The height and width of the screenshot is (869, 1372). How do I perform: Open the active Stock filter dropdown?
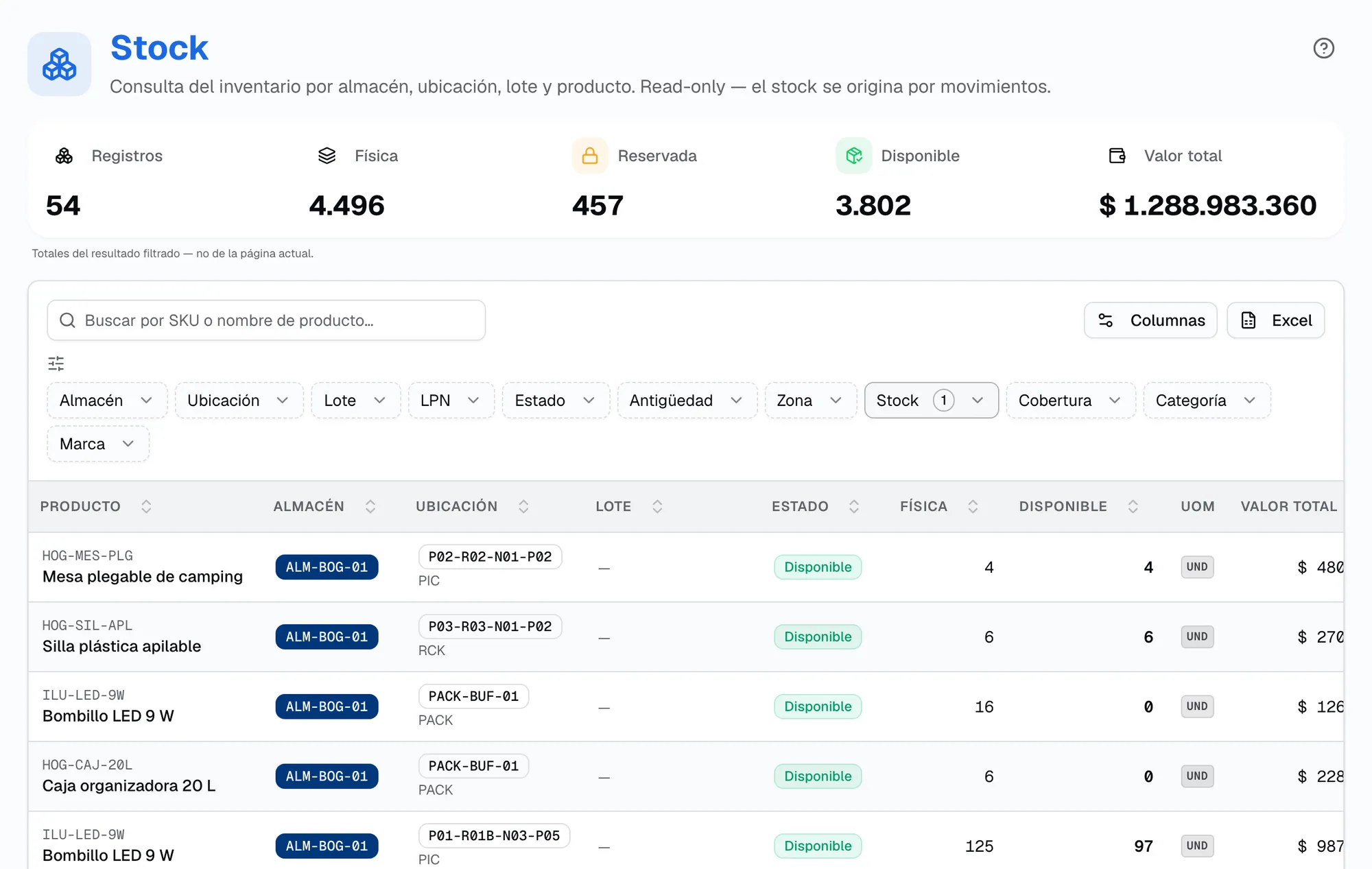tap(931, 401)
